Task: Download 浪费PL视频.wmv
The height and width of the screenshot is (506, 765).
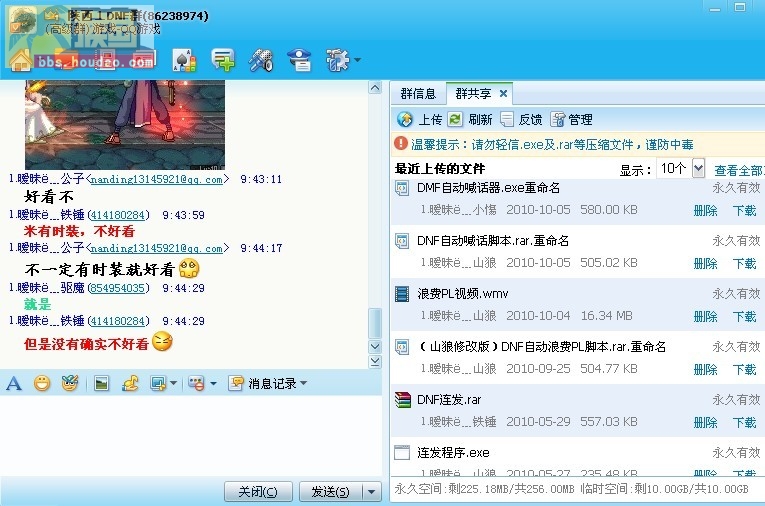Action: 745,317
